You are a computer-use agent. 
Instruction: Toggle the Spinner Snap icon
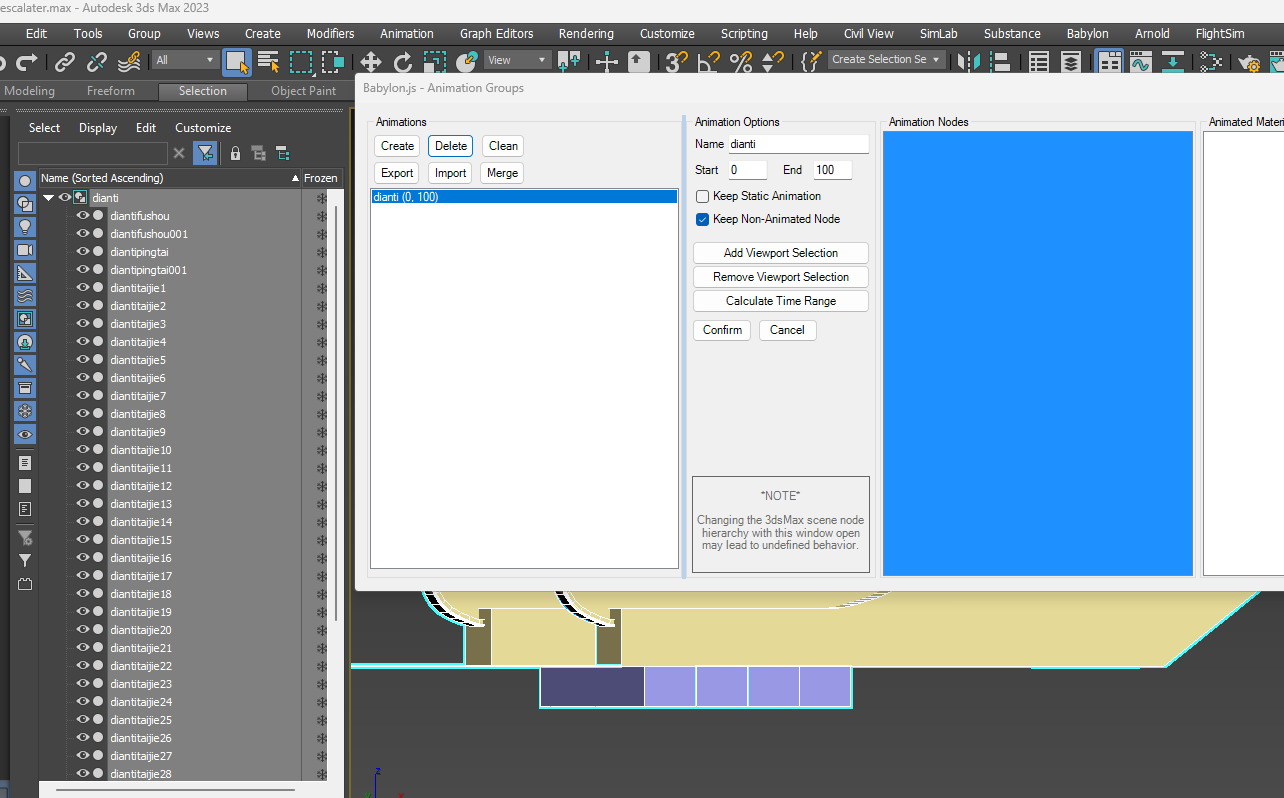pos(773,62)
